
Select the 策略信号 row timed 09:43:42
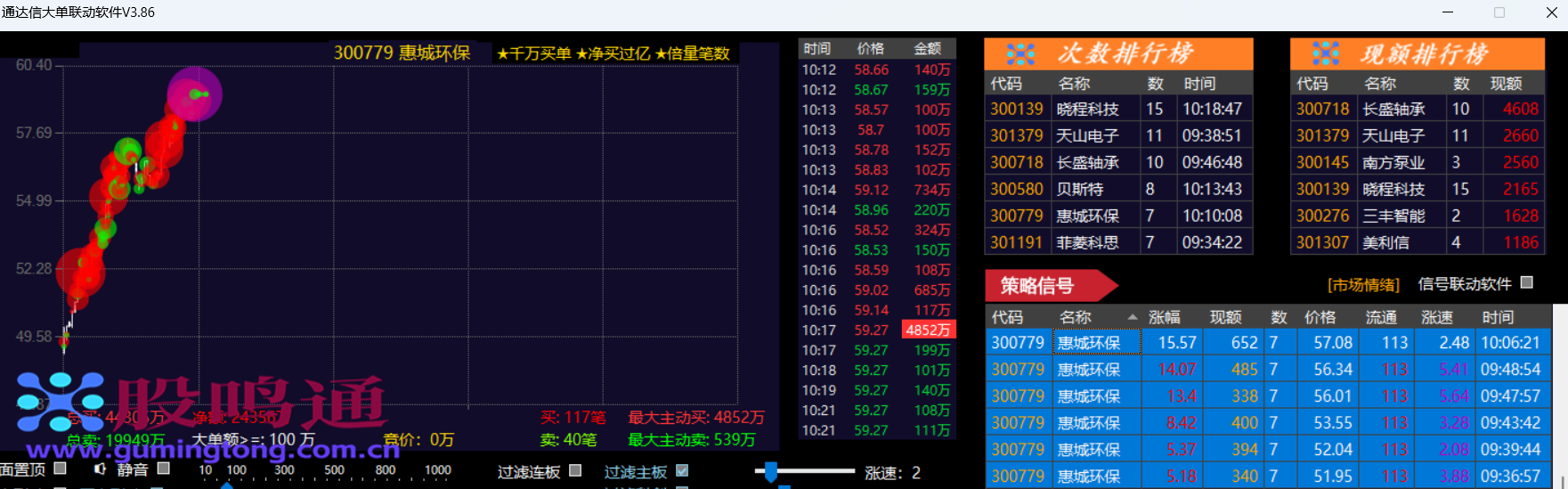(1269, 422)
